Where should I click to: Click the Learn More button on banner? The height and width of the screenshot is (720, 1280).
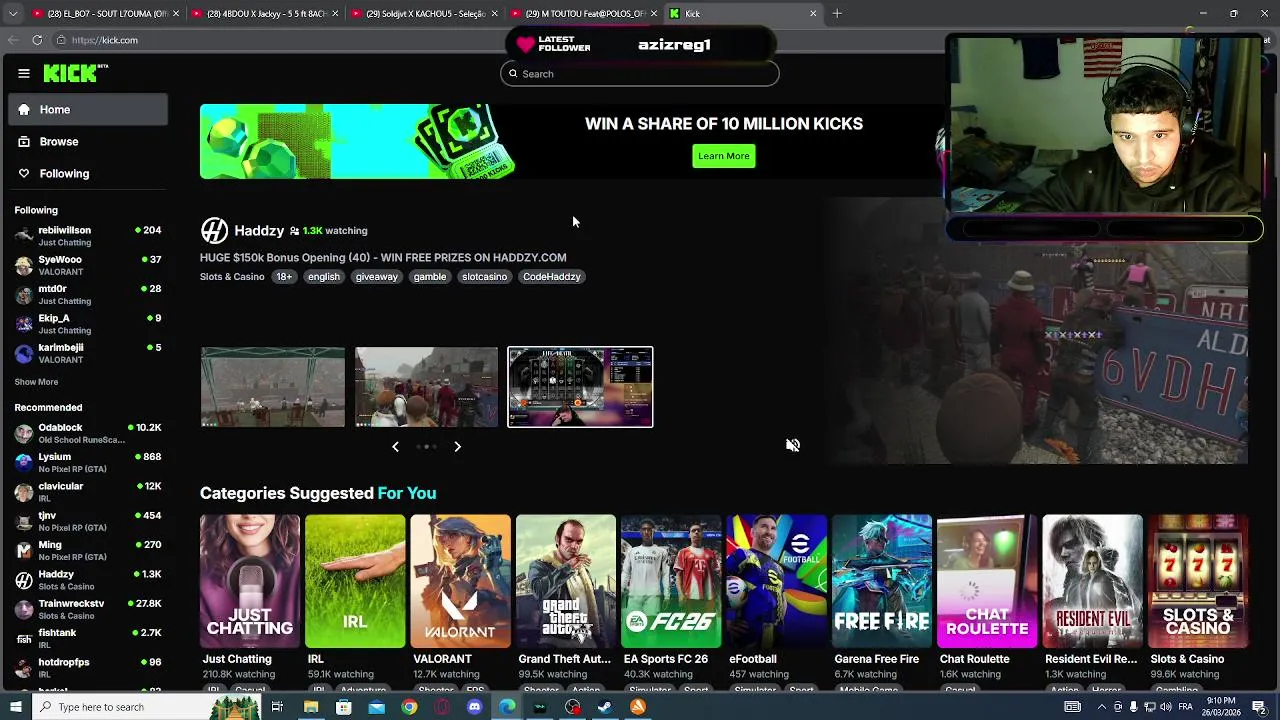click(724, 156)
